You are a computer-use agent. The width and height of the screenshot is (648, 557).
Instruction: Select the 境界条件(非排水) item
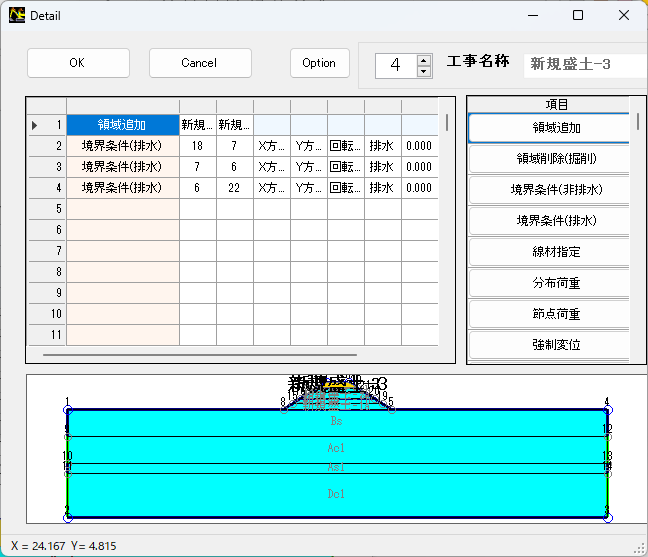coord(549,190)
